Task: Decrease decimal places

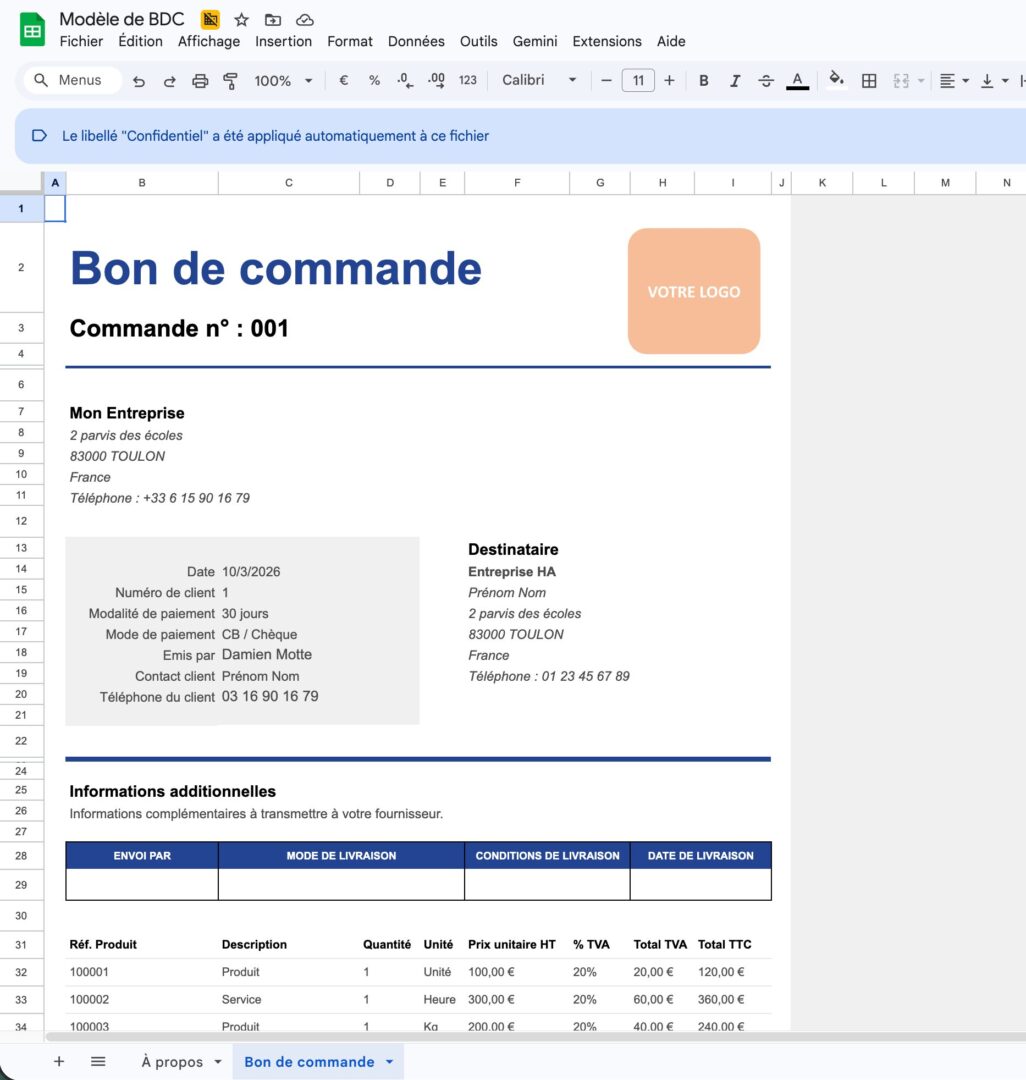Action: 405,81
